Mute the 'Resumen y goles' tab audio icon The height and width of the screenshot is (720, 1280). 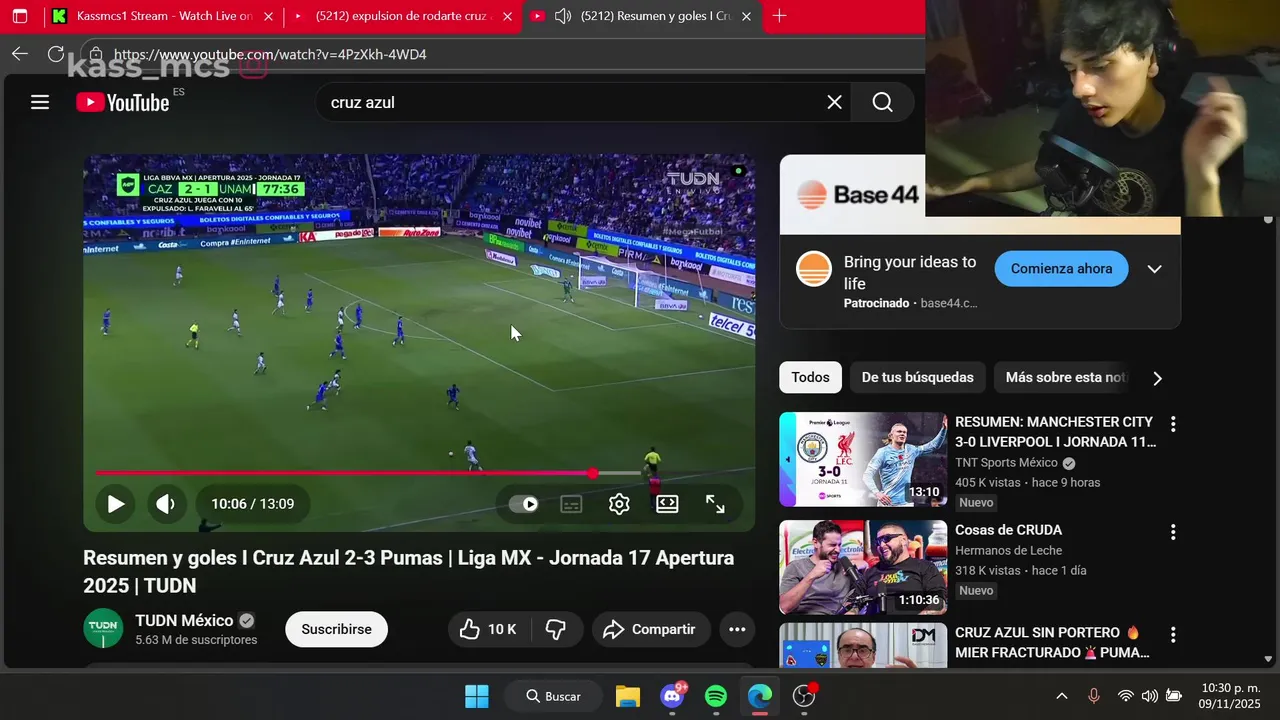pos(563,16)
